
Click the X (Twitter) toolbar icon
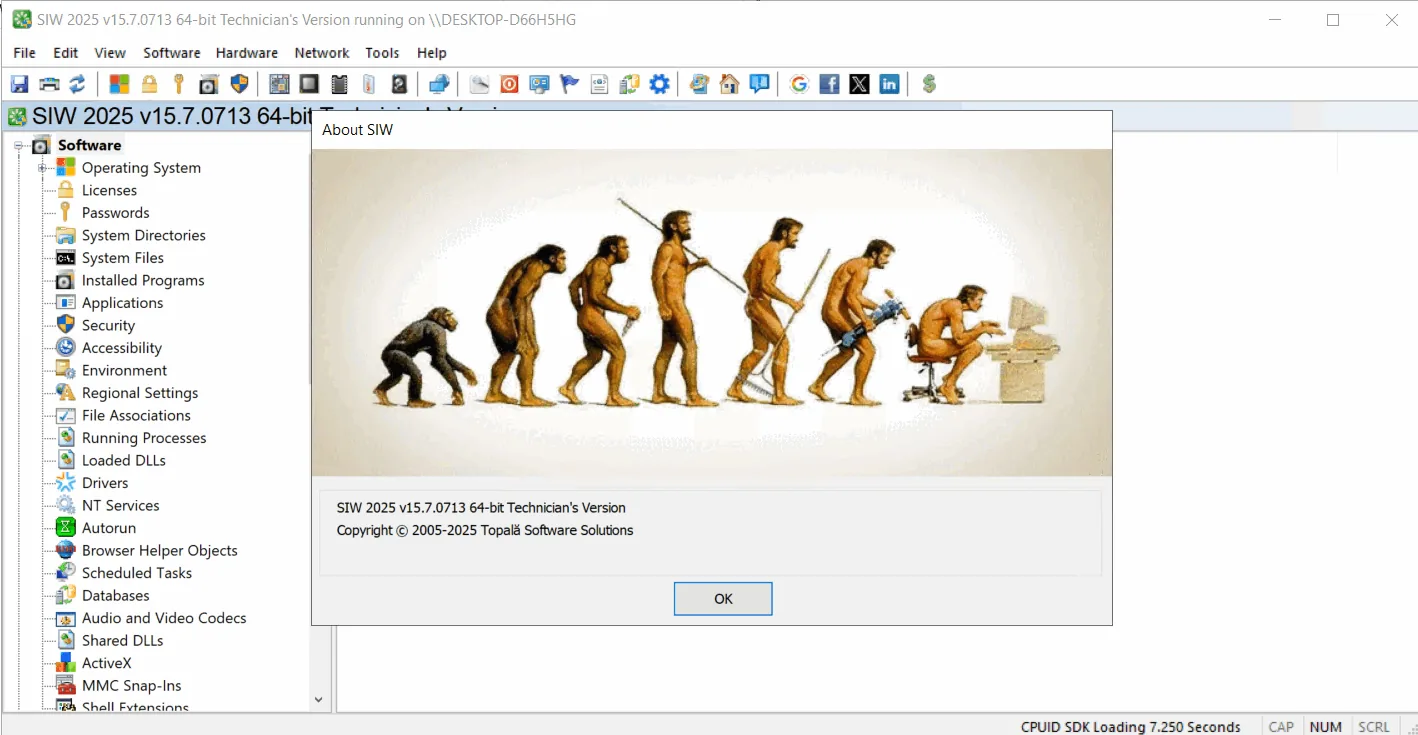(859, 84)
